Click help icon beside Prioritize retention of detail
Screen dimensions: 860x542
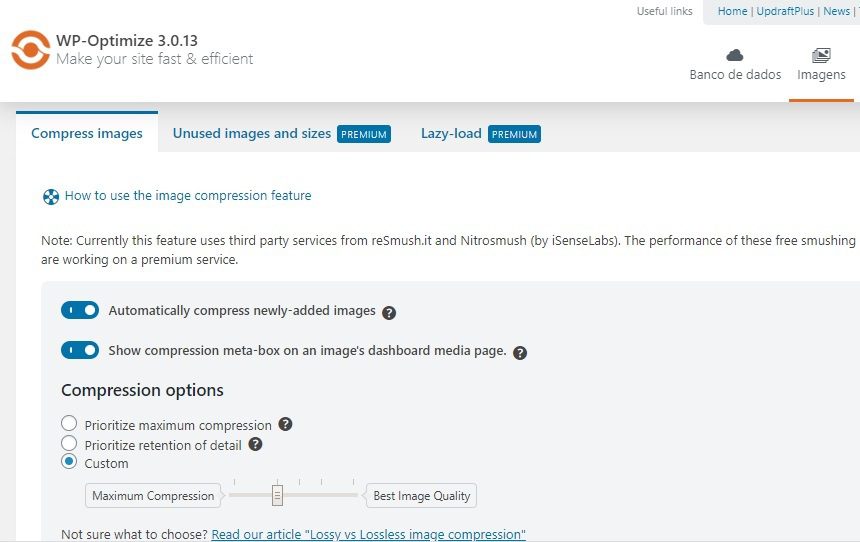coord(255,444)
